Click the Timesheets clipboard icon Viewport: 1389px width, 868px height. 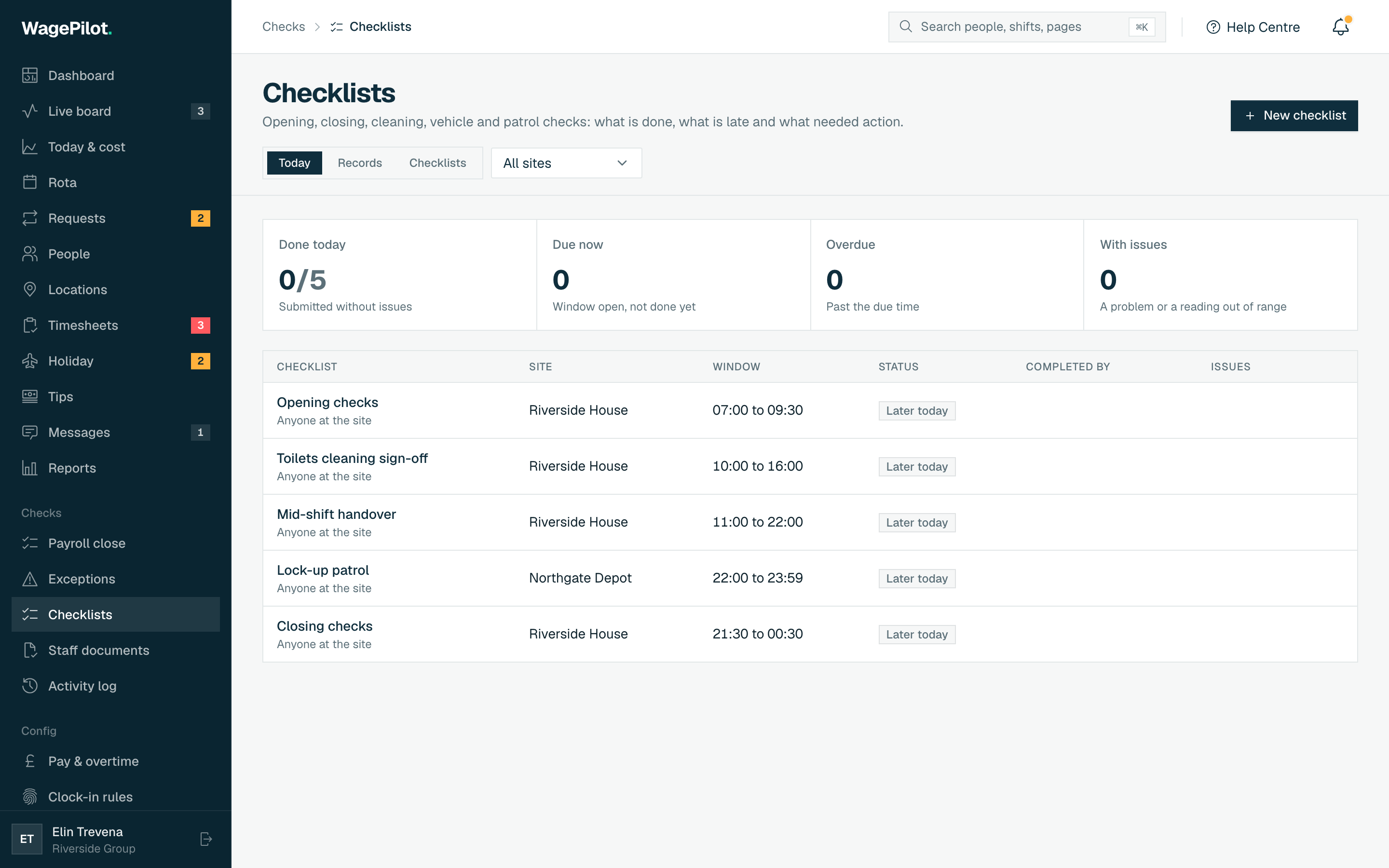click(x=30, y=325)
